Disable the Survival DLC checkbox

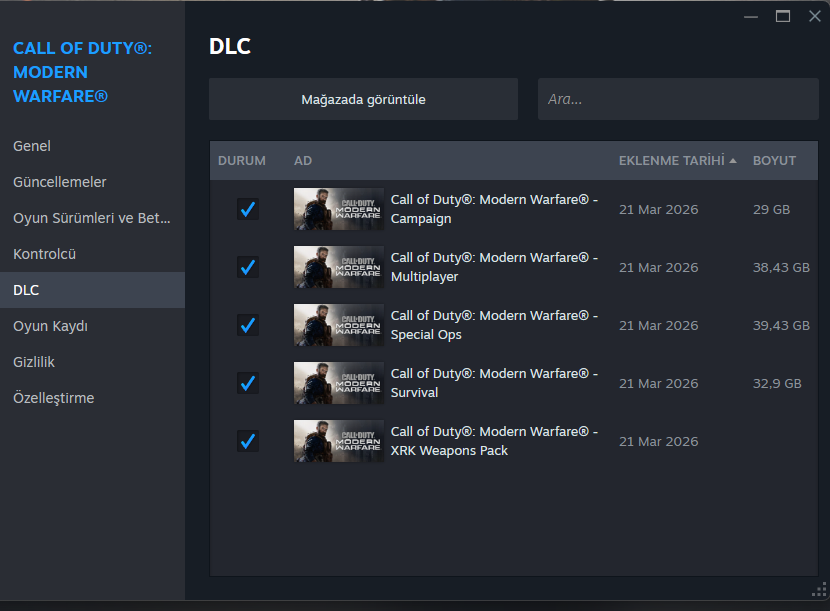point(248,383)
